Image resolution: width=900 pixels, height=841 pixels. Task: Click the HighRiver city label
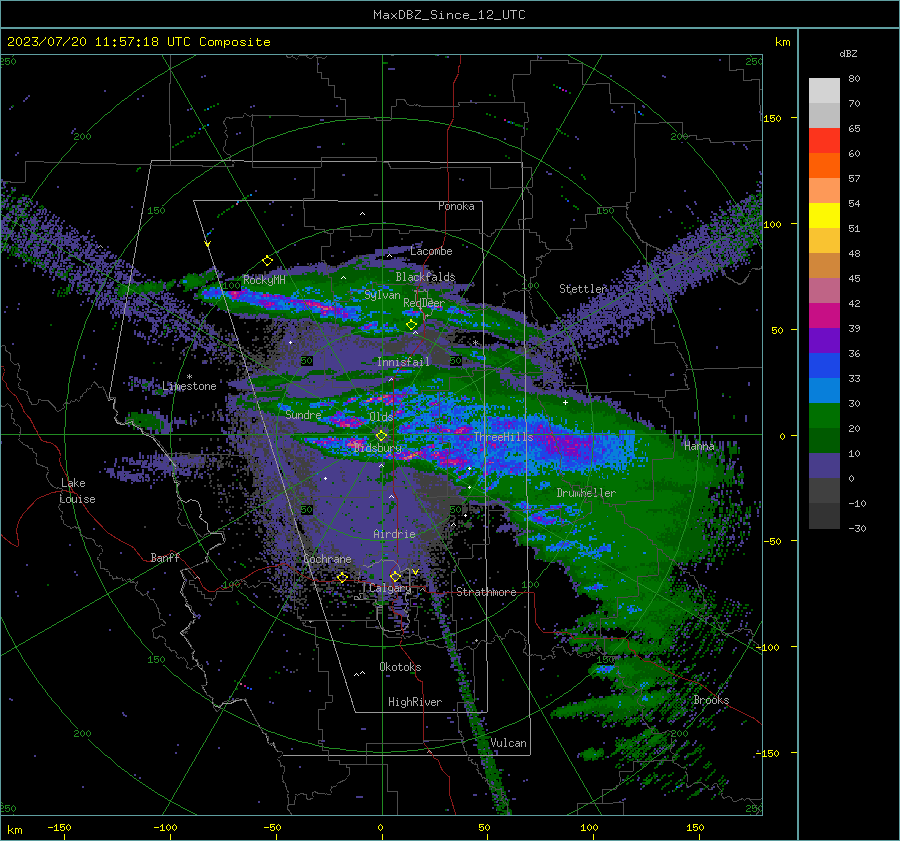point(415,702)
